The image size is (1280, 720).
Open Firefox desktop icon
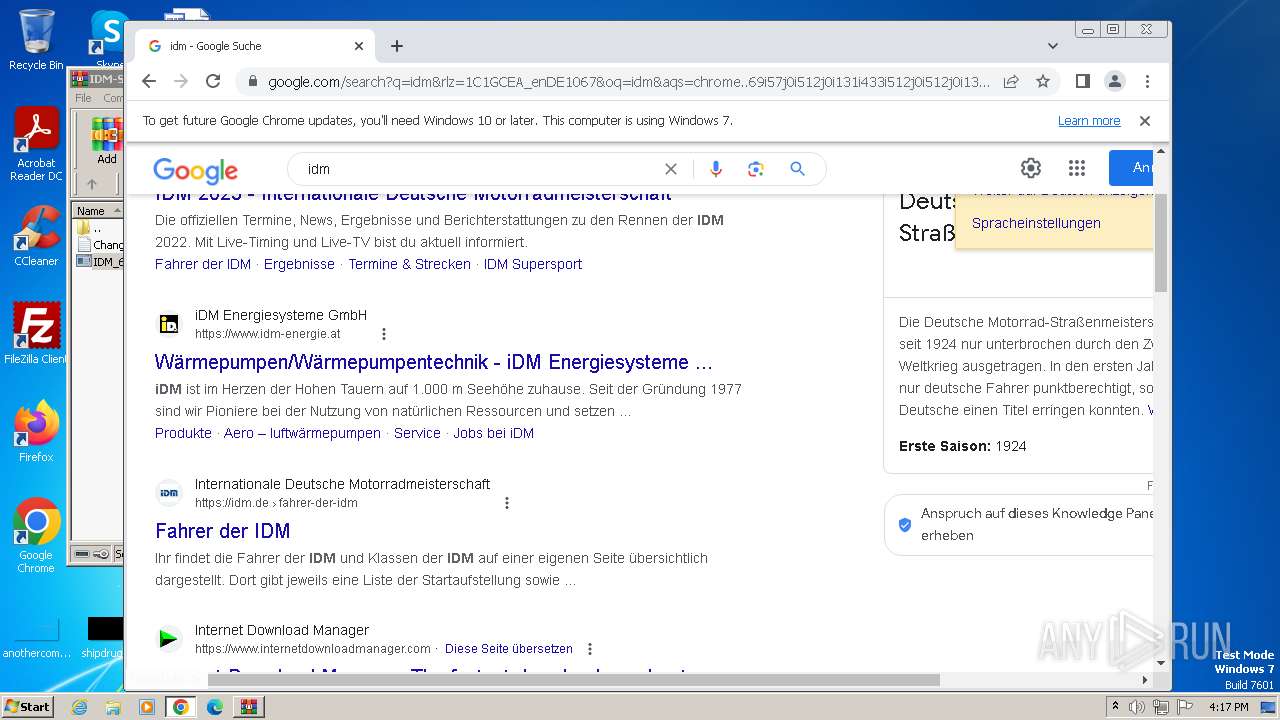coord(36,432)
